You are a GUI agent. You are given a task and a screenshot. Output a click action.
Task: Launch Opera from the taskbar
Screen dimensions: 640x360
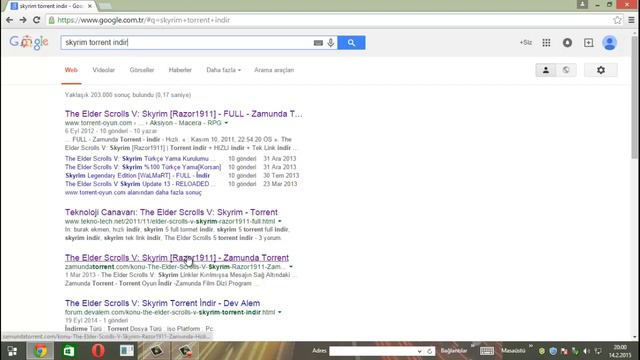(x=98, y=351)
